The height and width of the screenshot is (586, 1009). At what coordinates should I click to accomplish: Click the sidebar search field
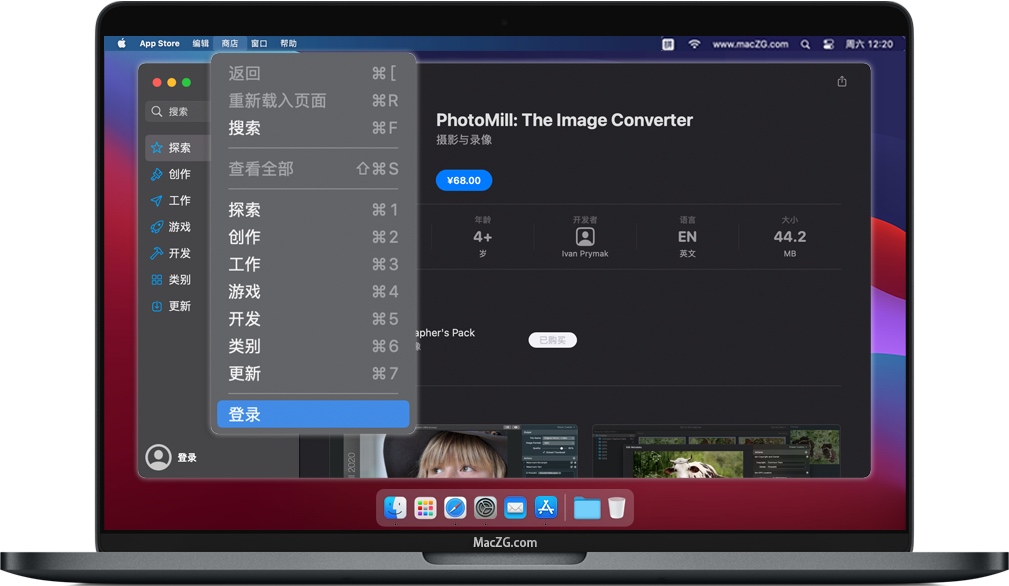click(x=178, y=111)
